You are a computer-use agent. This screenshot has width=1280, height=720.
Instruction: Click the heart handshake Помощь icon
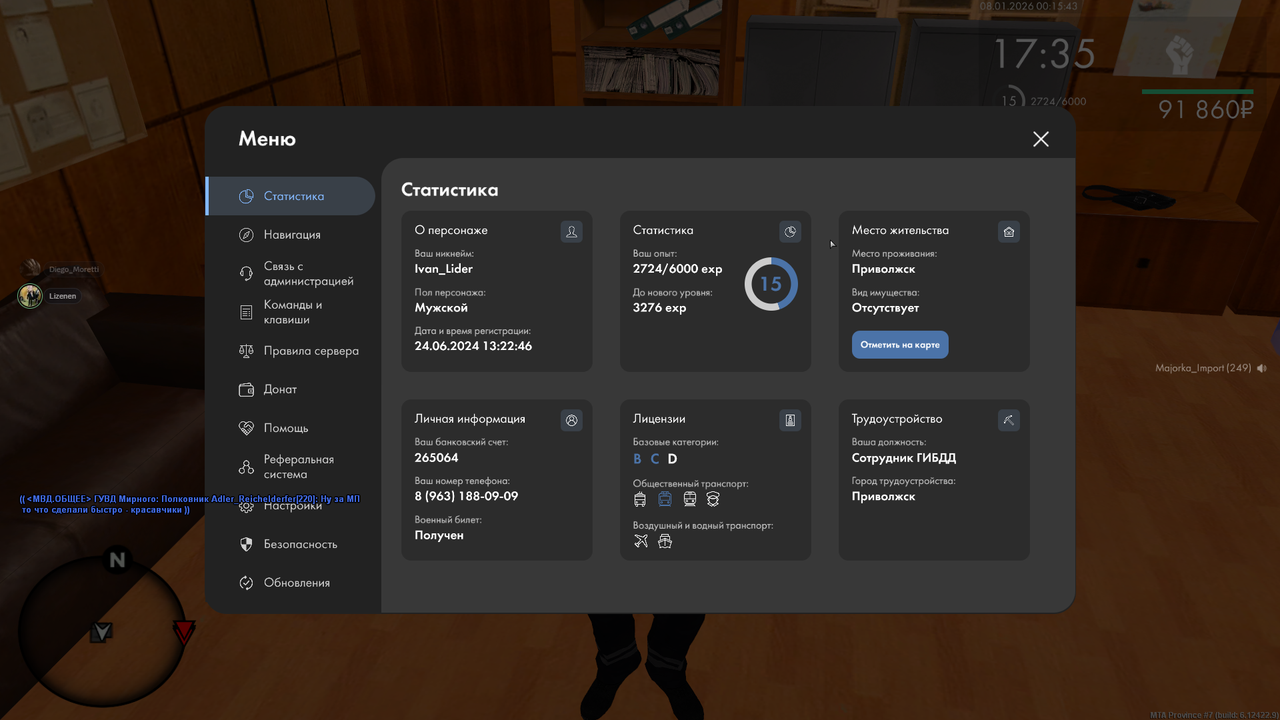click(x=246, y=428)
